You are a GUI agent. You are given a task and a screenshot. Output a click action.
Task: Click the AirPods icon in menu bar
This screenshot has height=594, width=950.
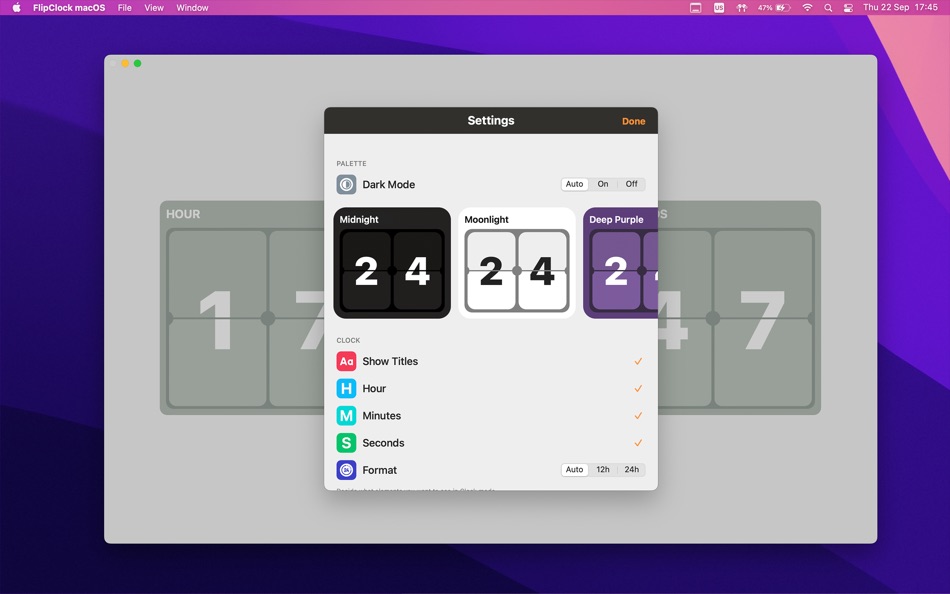click(742, 8)
